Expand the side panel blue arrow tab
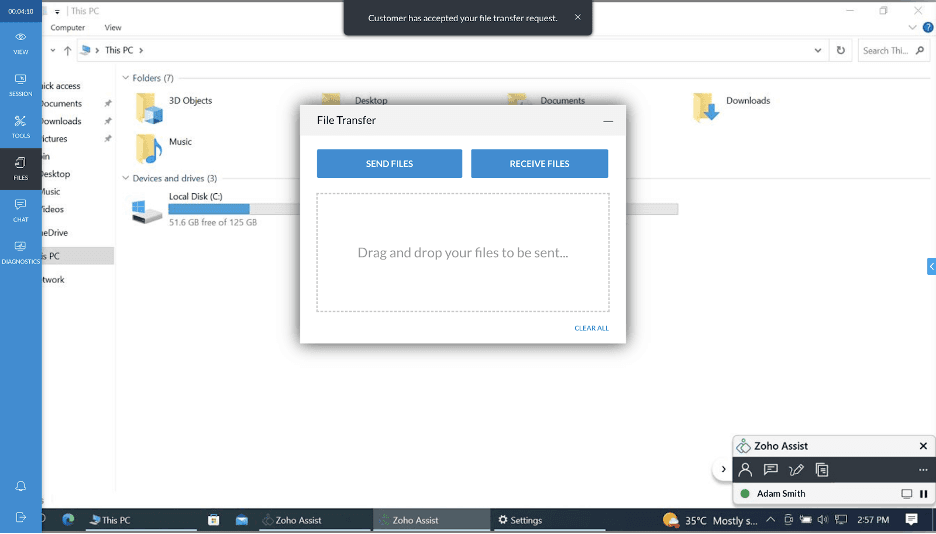Viewport: 936px width, 534px height. pos(931,266)
